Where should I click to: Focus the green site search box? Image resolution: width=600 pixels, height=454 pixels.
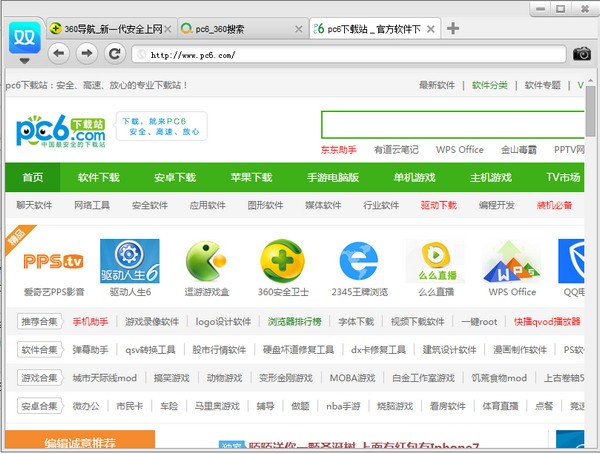click(453, 125)
